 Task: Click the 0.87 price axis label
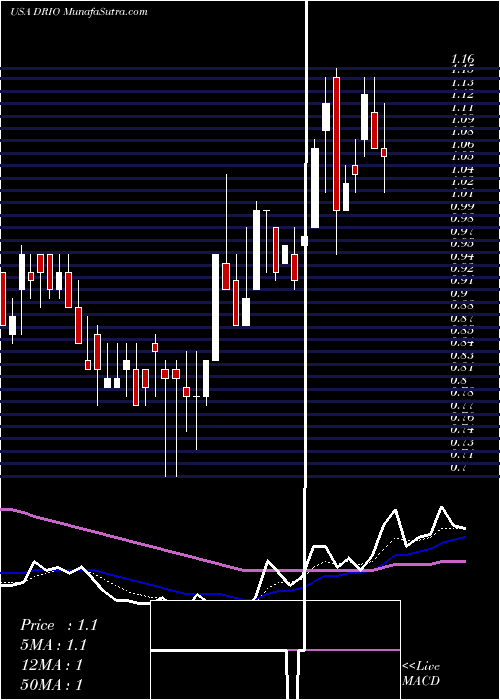(462, 318)
